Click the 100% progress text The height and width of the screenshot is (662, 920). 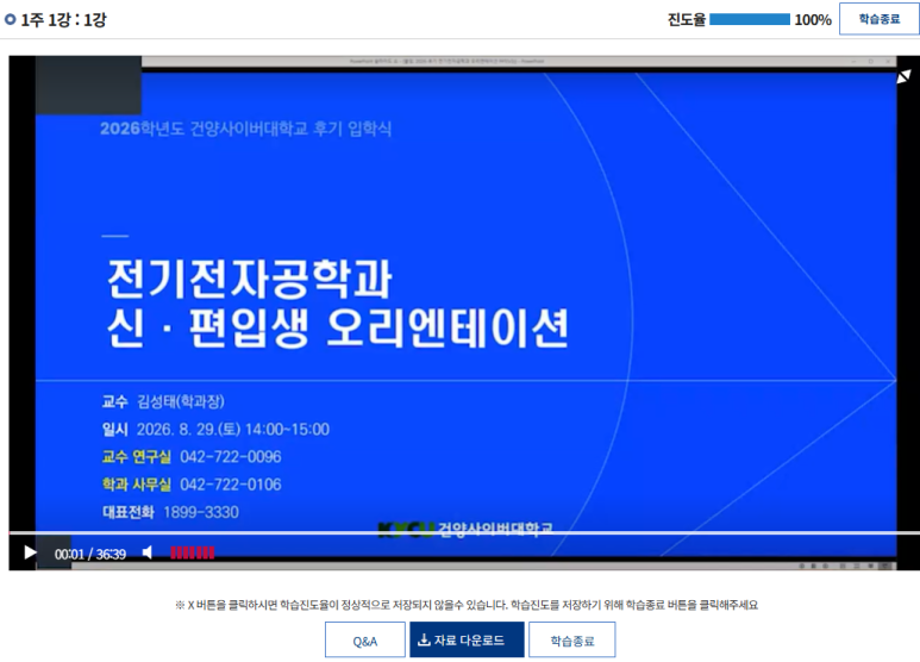[813, 20]
